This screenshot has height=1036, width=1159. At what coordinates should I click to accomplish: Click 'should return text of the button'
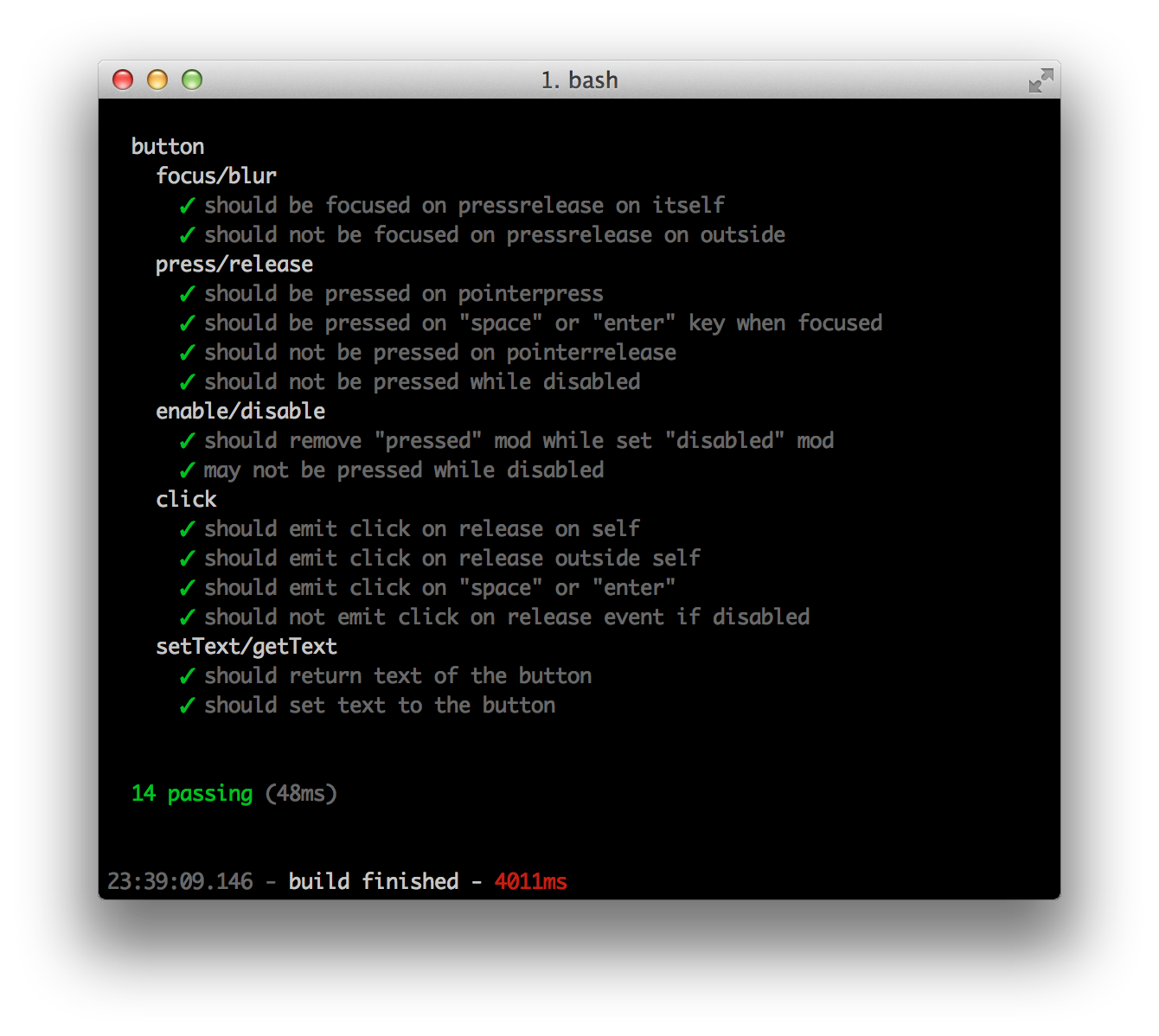(398, 675)
